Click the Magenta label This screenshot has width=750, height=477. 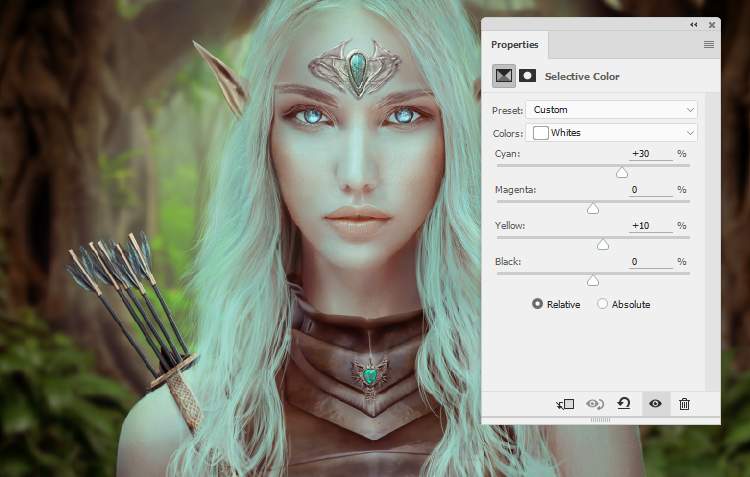515,189
